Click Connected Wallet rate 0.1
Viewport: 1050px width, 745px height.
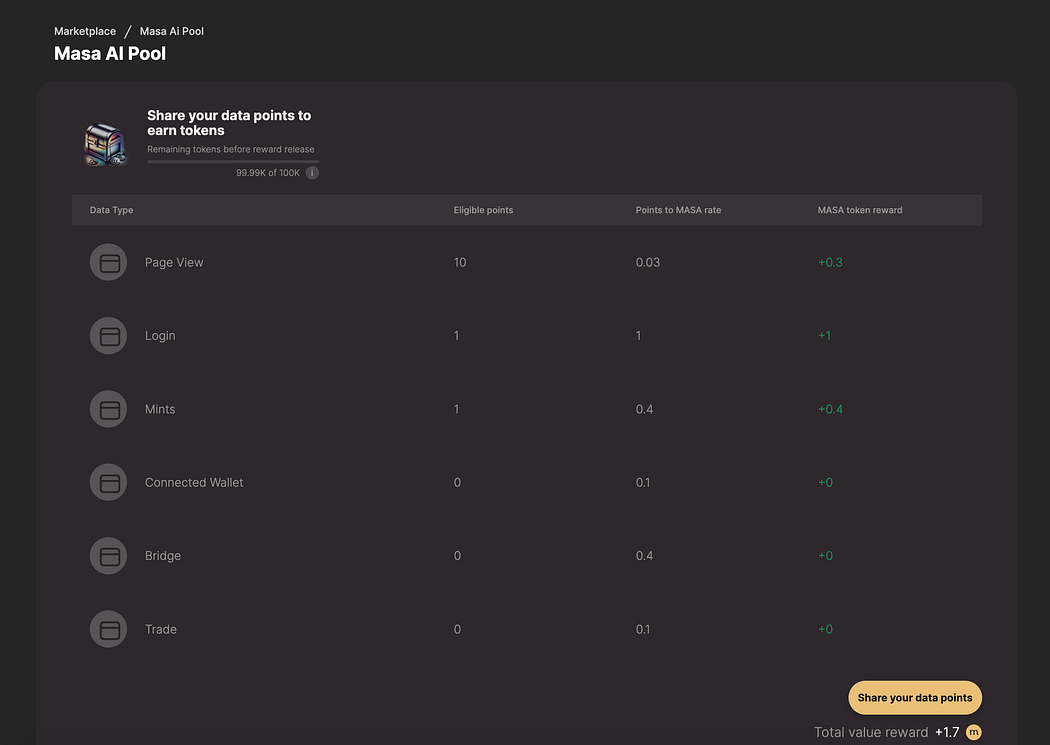point(643,483)
